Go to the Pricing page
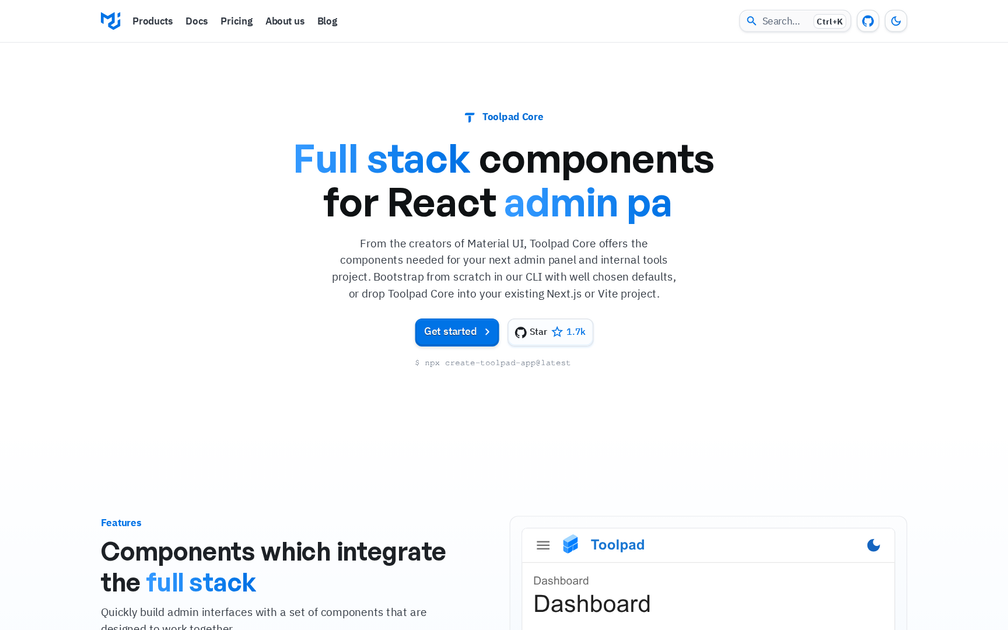This screenshot has width=1008, height=630. click(237, 21)
